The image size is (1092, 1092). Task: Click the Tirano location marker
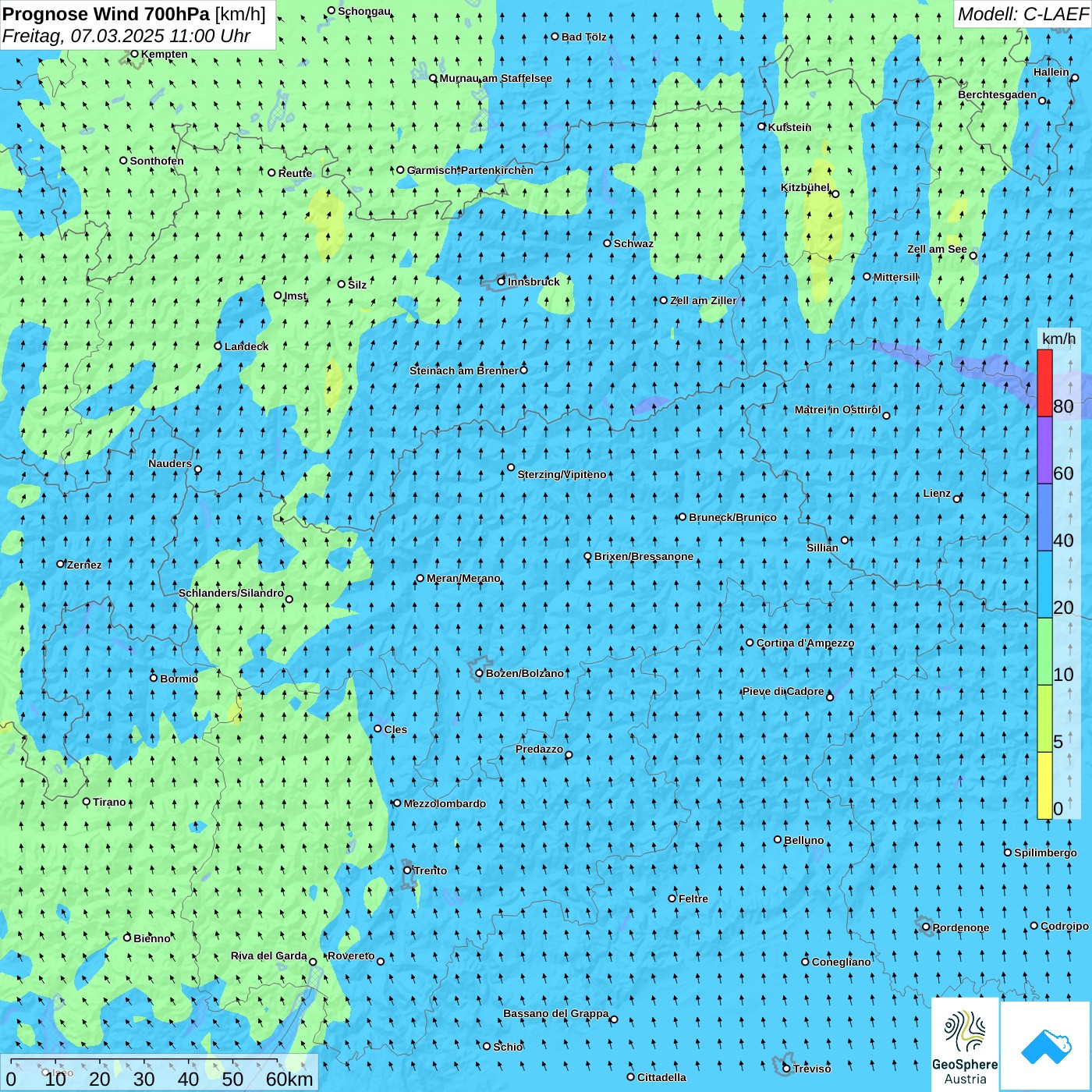click(x=87, y=802)
